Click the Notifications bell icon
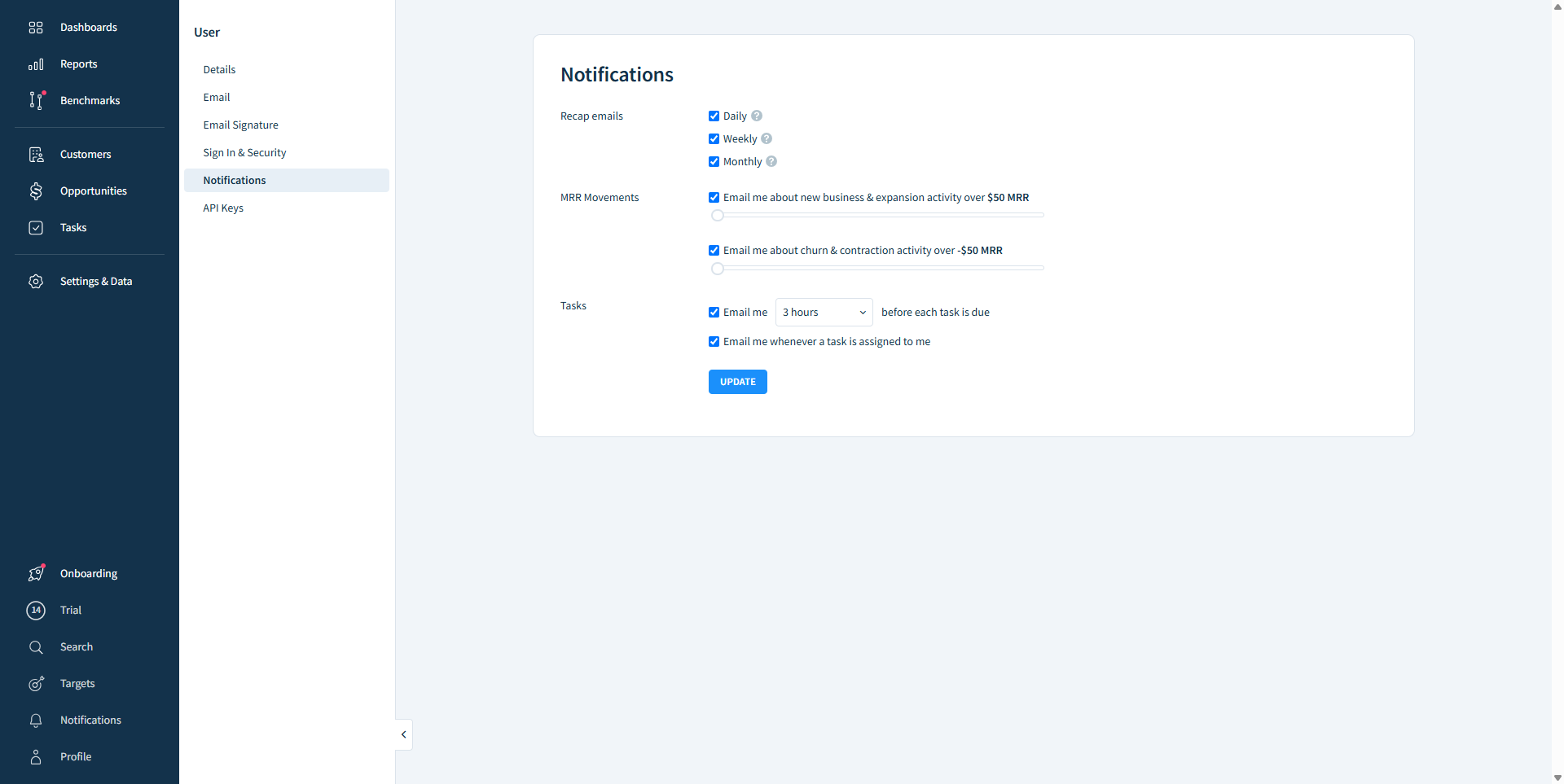 (x=36, y=720)
